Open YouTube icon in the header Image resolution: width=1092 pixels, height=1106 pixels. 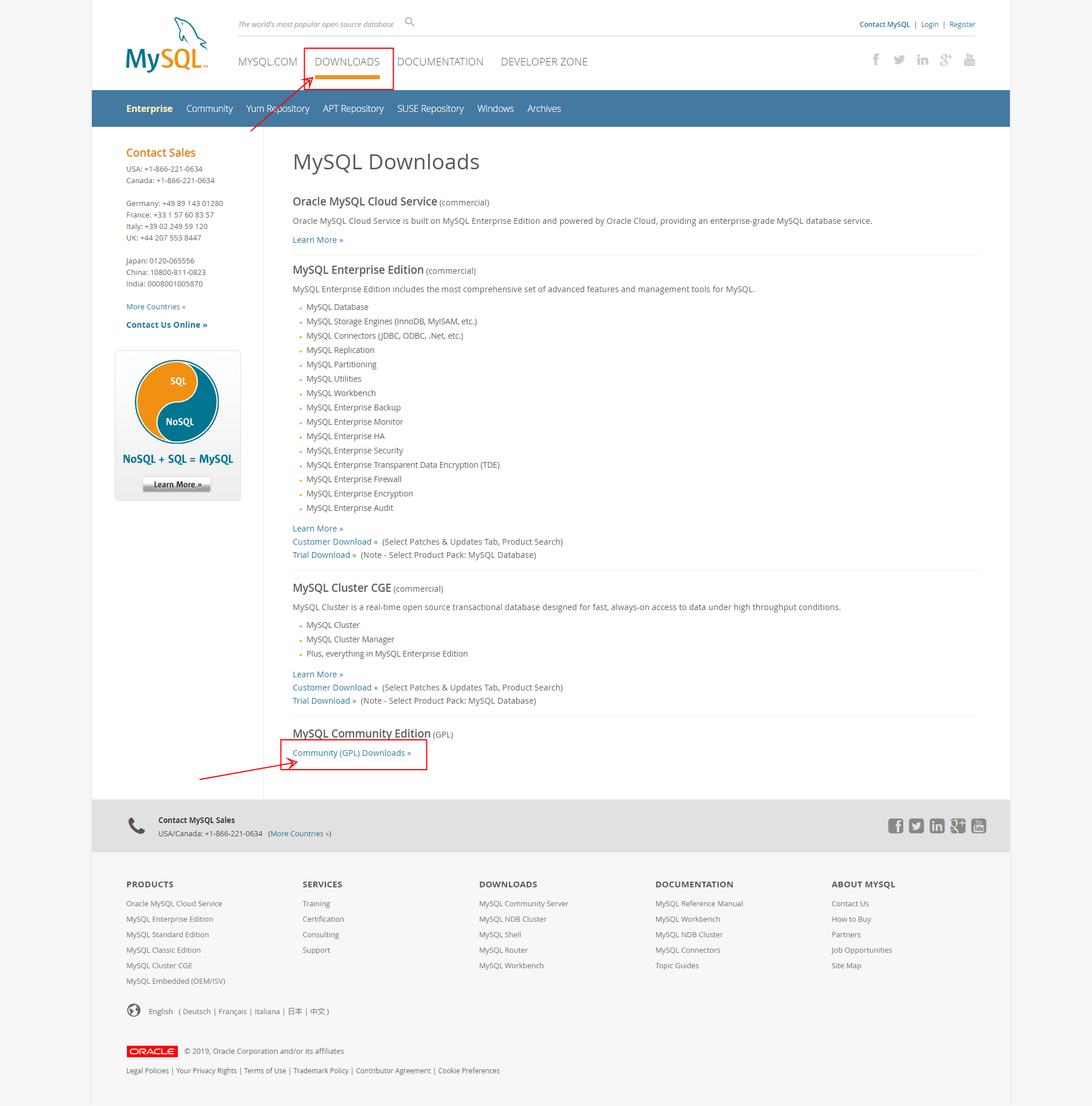tap(969, 60)
